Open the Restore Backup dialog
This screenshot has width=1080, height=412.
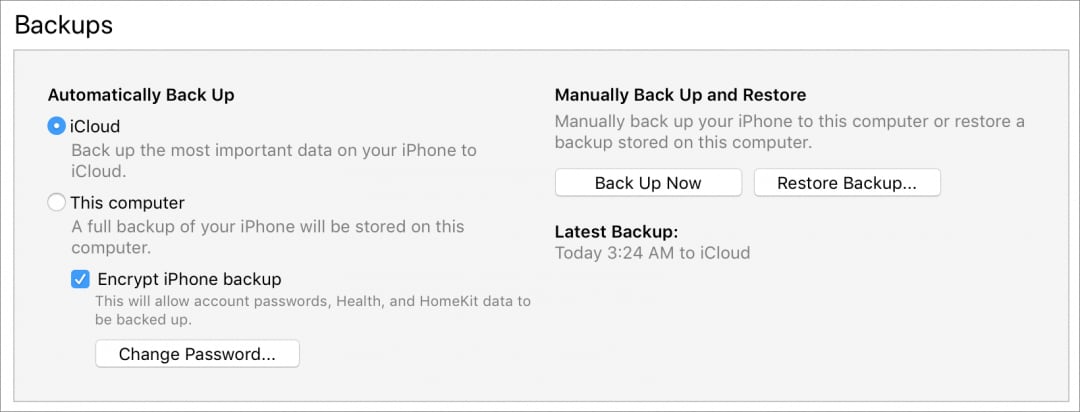click(846, 183)
